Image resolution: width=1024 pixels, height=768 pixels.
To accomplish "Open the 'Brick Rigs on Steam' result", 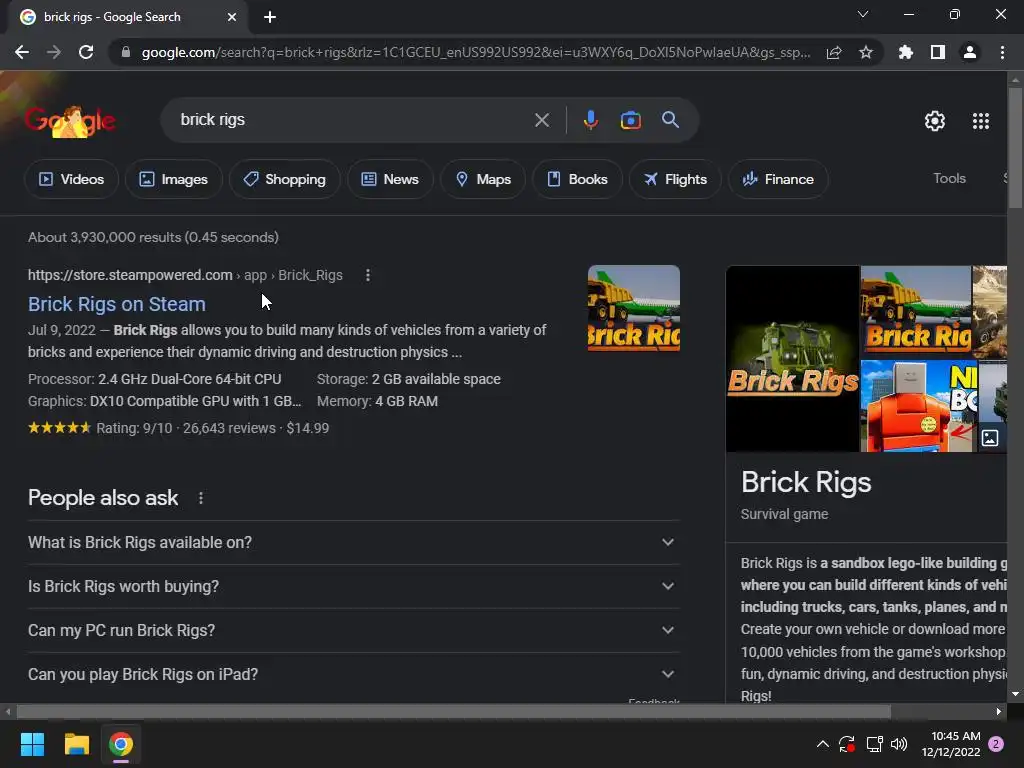I will coord(117,304).
